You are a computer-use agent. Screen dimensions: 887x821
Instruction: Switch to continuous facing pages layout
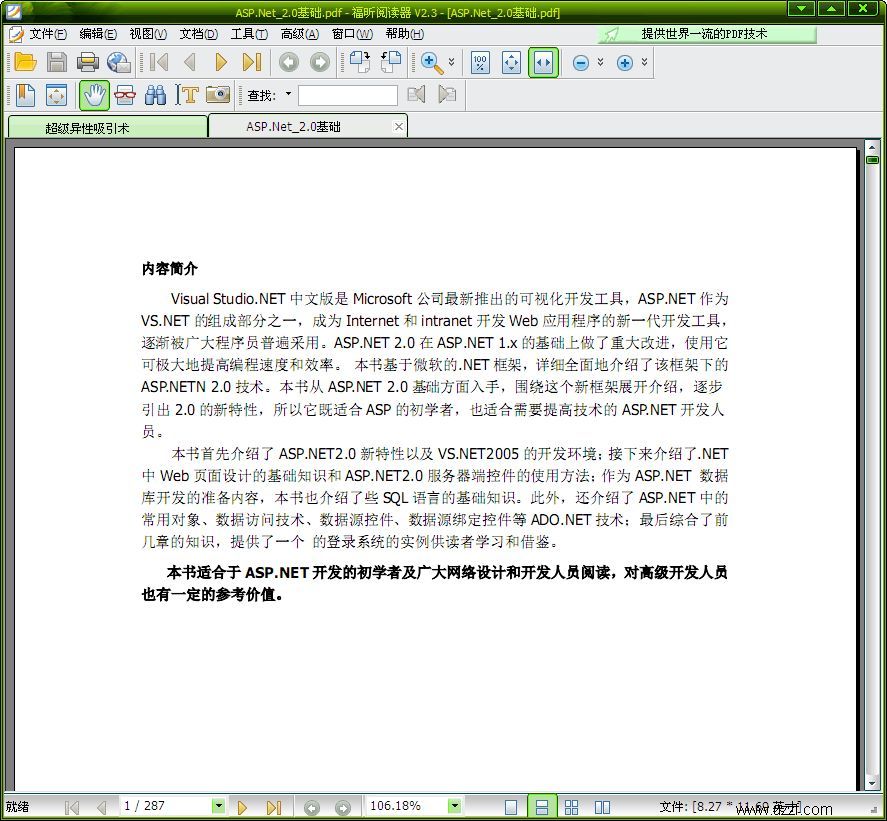pyautogui.click(x=571, y=807)
